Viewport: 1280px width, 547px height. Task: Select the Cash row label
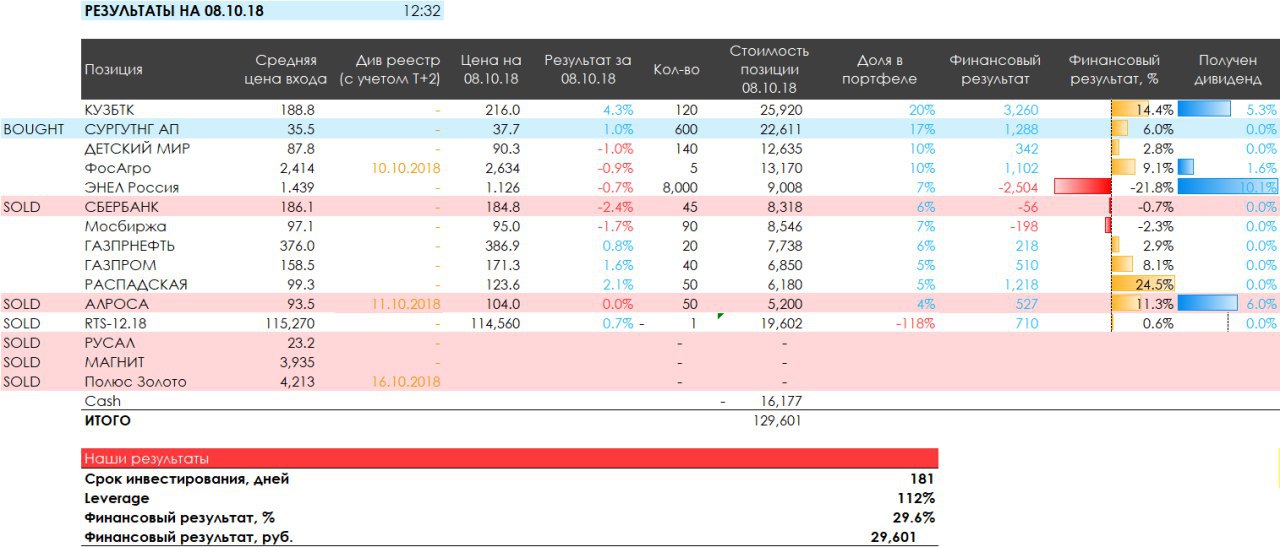coord(102,401)
